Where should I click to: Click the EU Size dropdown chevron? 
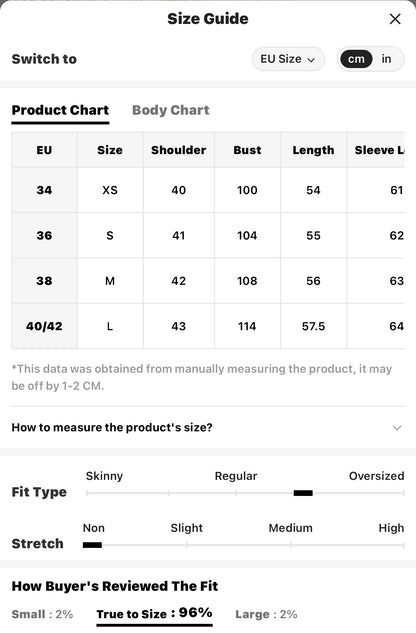(311, 60)
